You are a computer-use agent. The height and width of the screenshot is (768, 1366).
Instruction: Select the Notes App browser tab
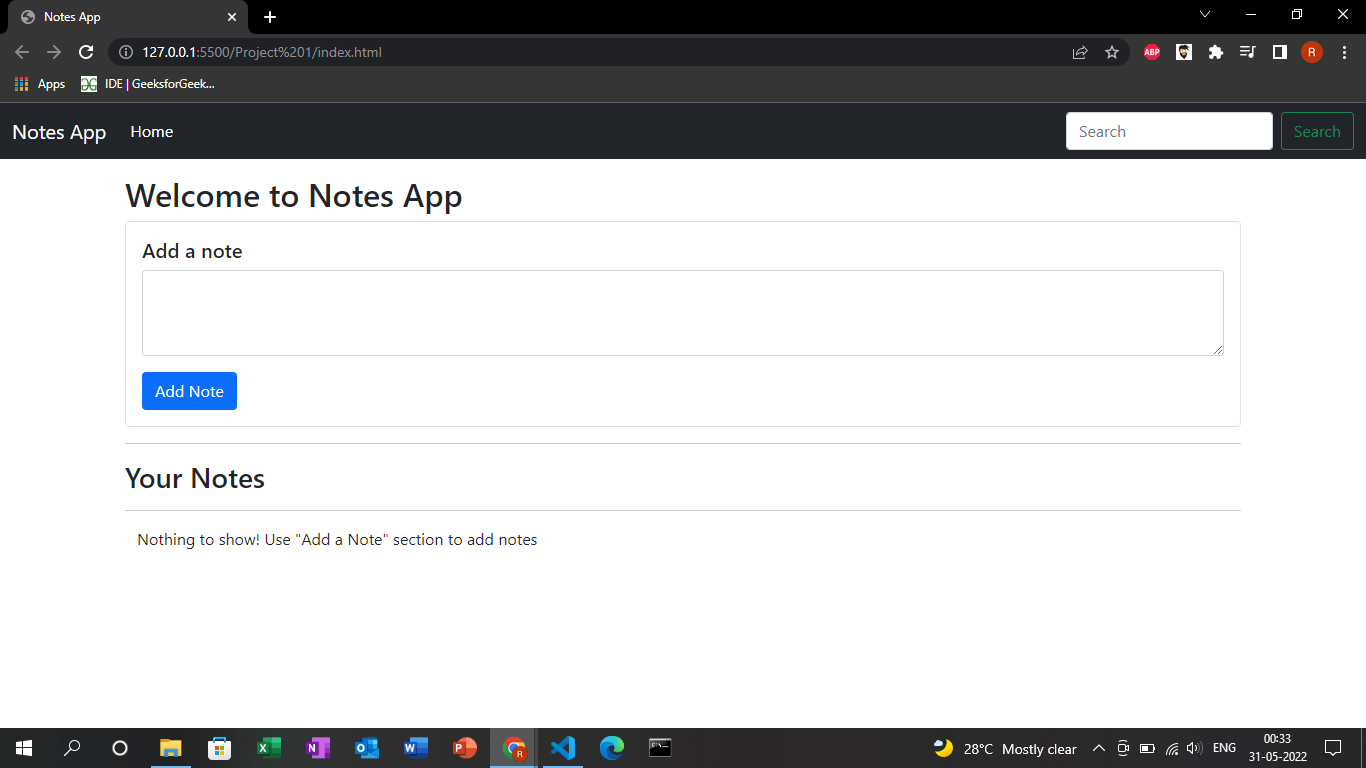coord(126,17)
